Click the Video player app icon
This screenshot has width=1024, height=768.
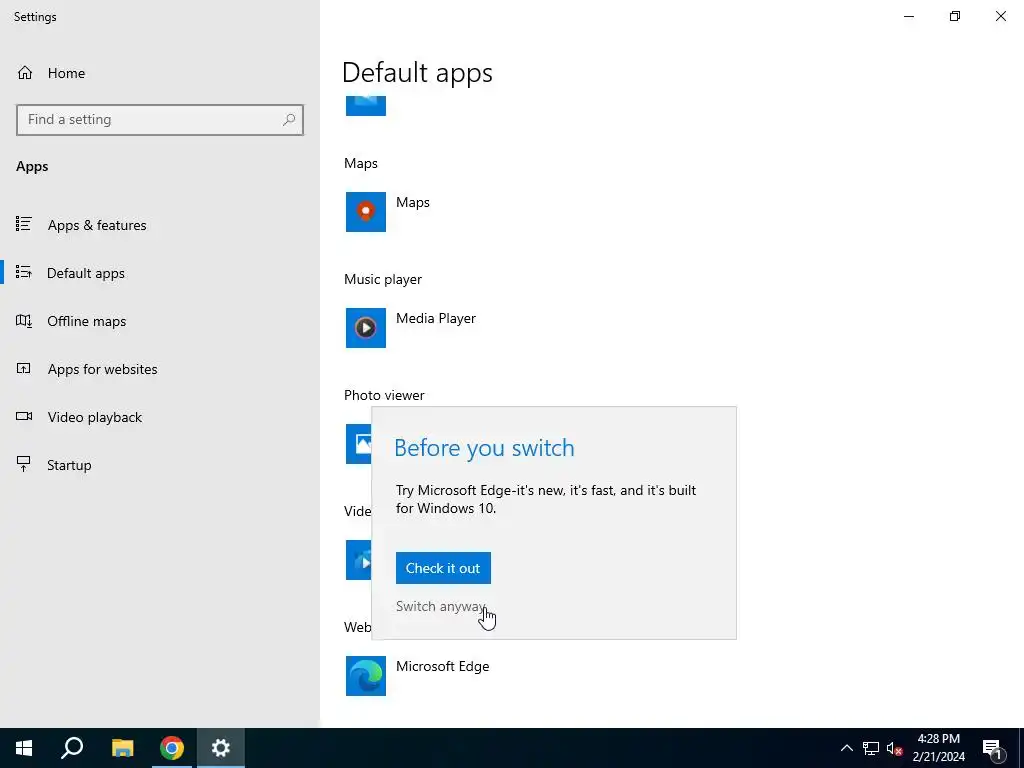coord(359,560)
